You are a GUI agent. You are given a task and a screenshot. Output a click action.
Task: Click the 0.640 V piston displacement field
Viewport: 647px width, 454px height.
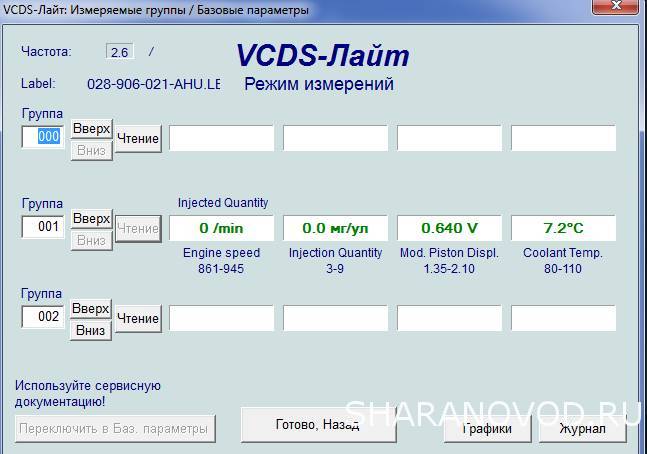449,228
